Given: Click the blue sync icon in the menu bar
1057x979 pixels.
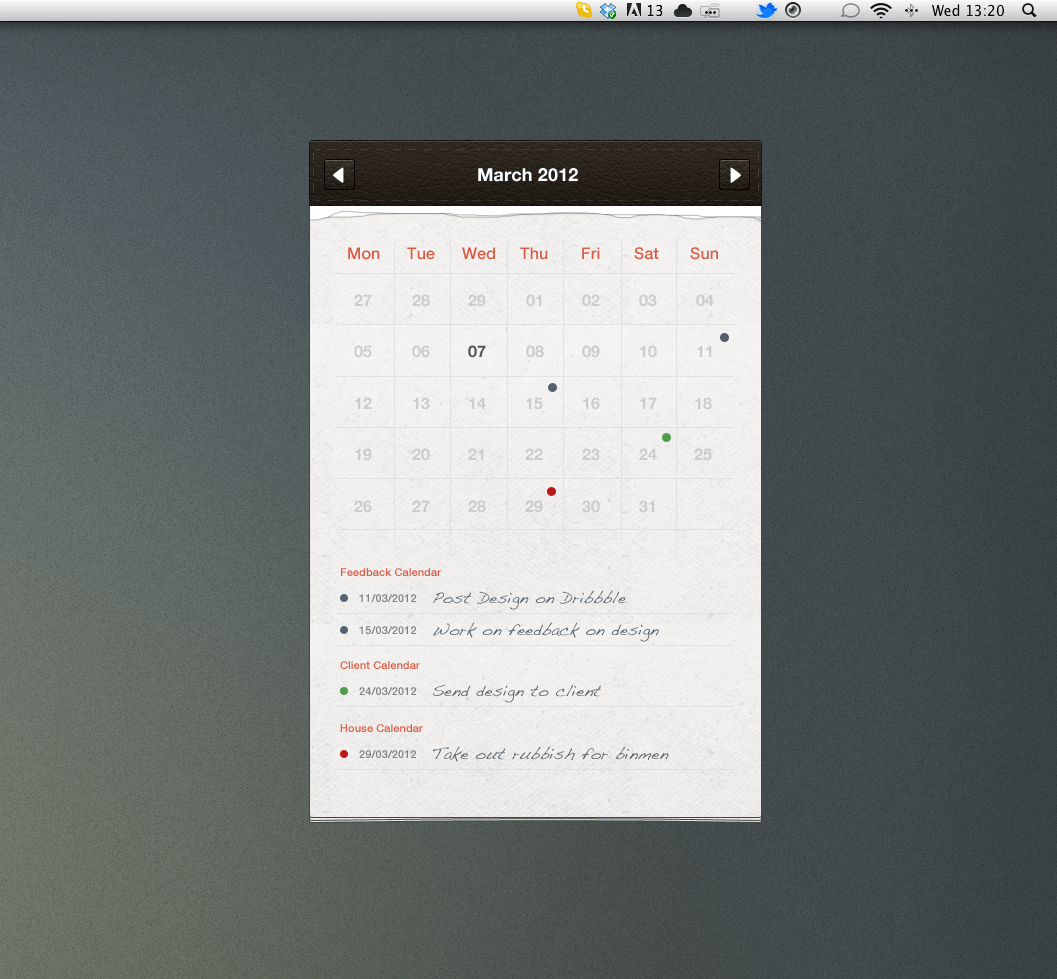Looking at the screenshot, I should pos(607,10).
